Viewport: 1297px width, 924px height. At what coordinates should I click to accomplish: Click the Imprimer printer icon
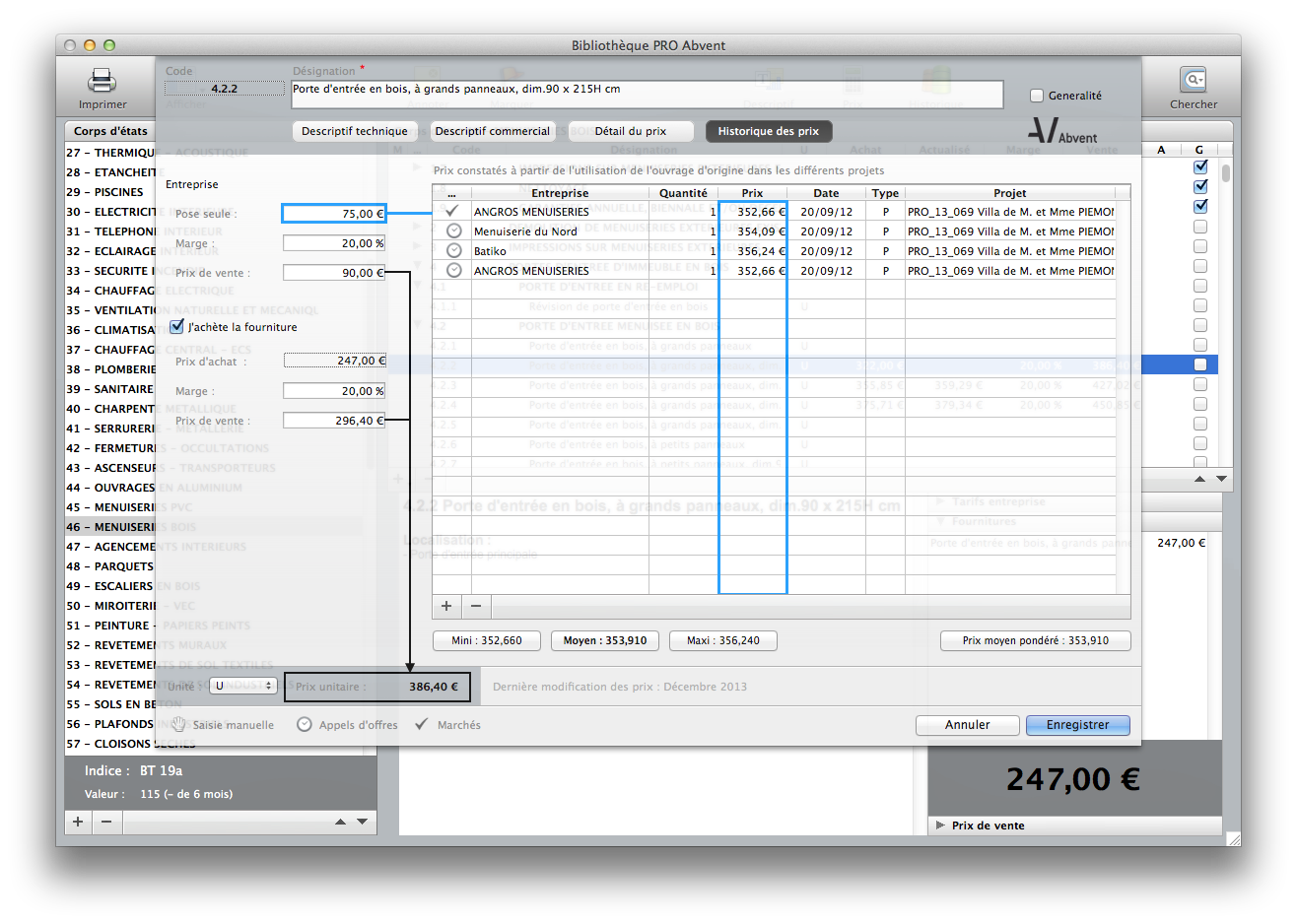[x=102, y=81]
